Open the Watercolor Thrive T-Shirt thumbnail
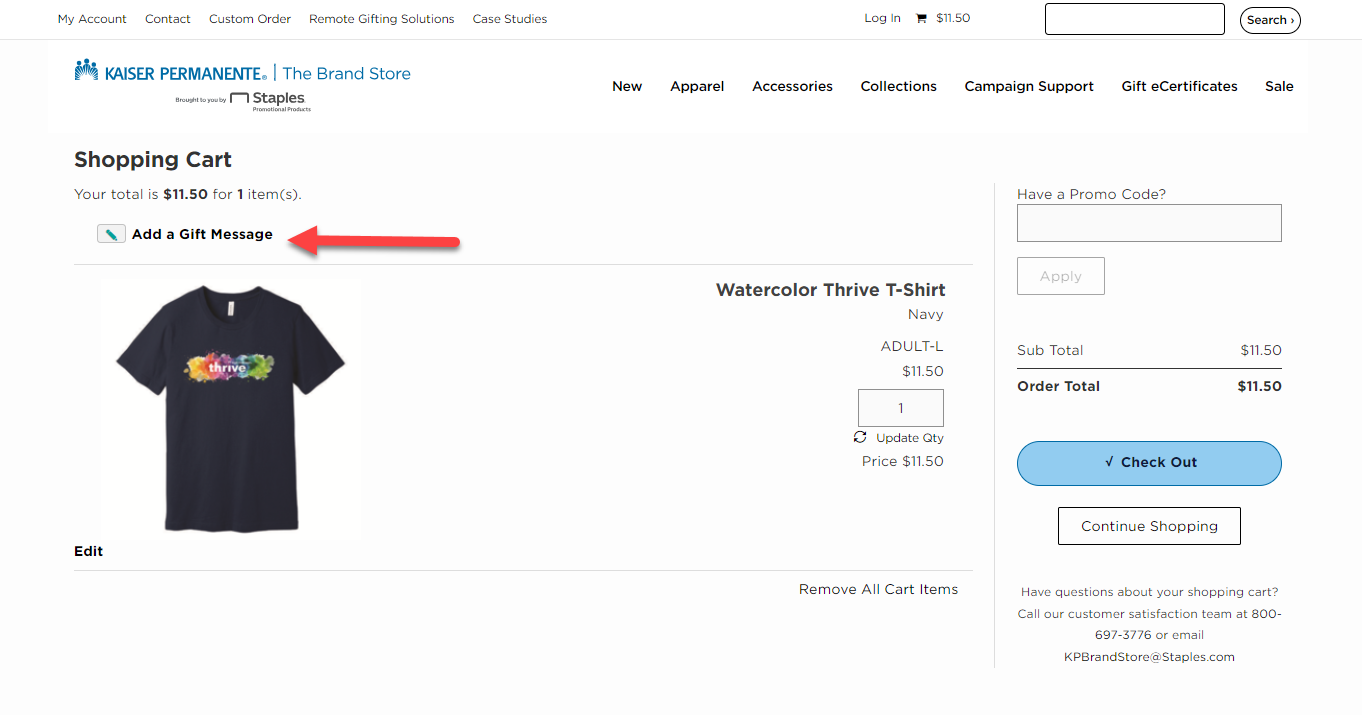 [x=230, y=408]
